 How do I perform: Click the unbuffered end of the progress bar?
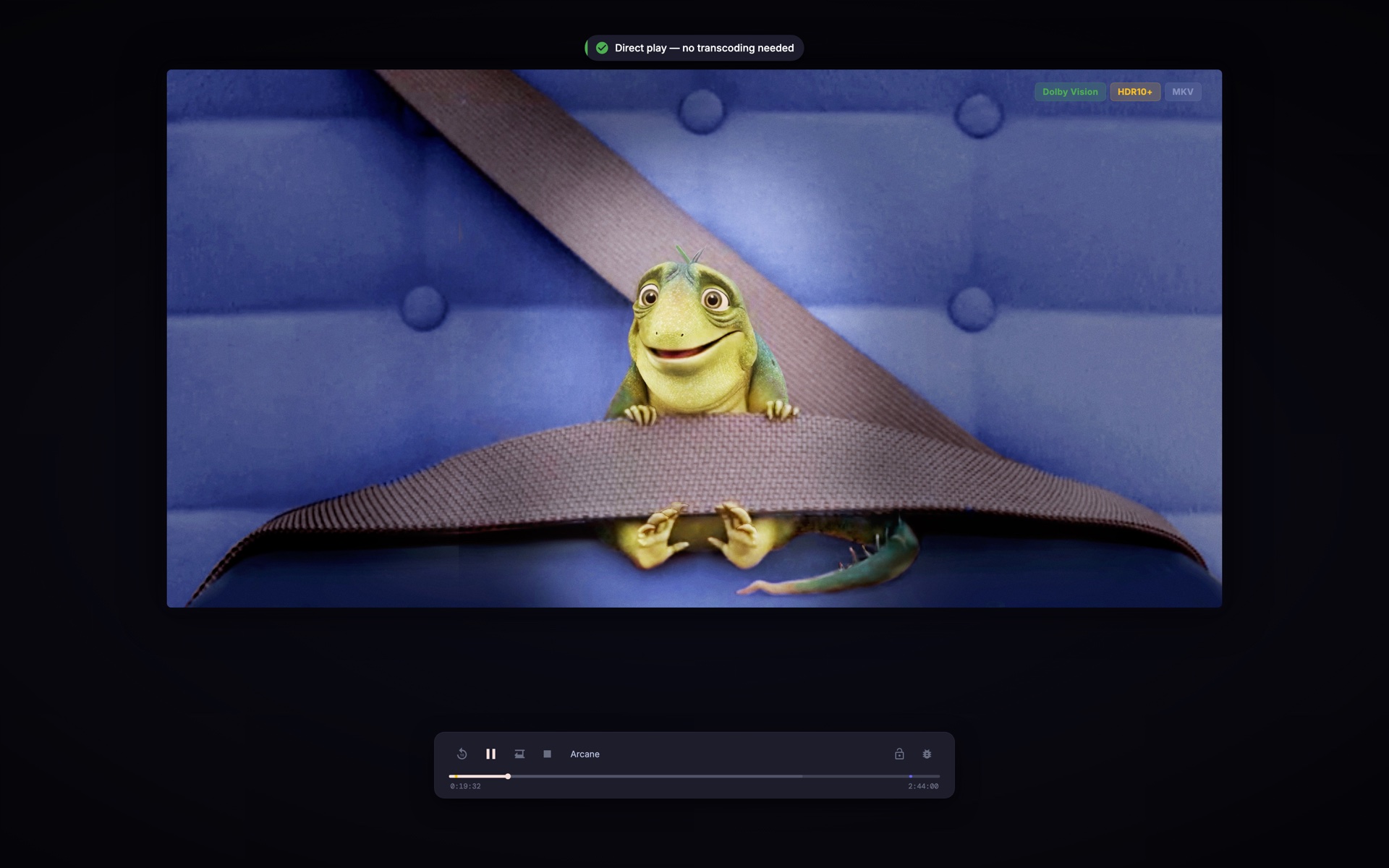coord(868,776)
